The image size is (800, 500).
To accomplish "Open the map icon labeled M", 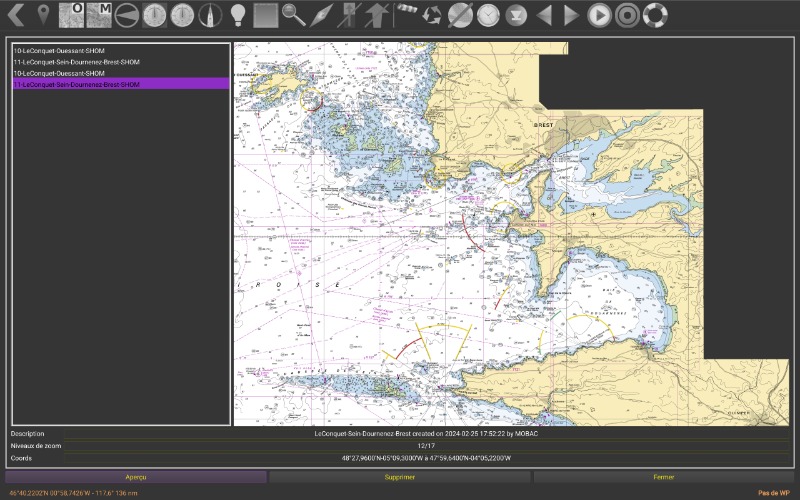I will click(x=99, y=15).
